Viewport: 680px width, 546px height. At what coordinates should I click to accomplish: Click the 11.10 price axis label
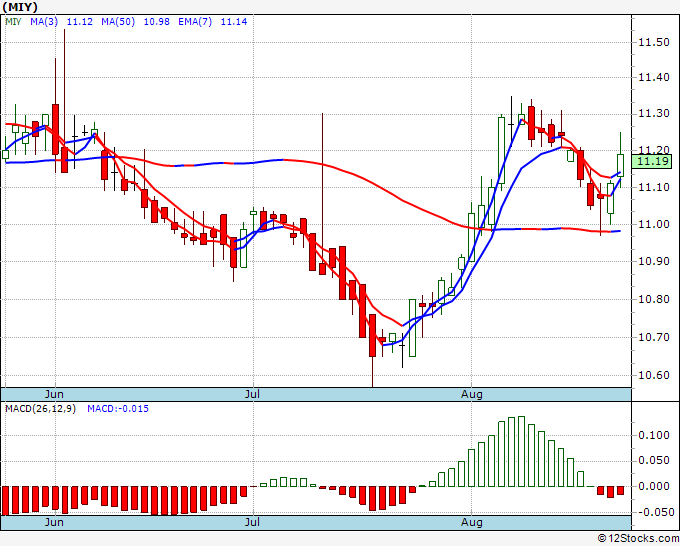coord(654,187)
